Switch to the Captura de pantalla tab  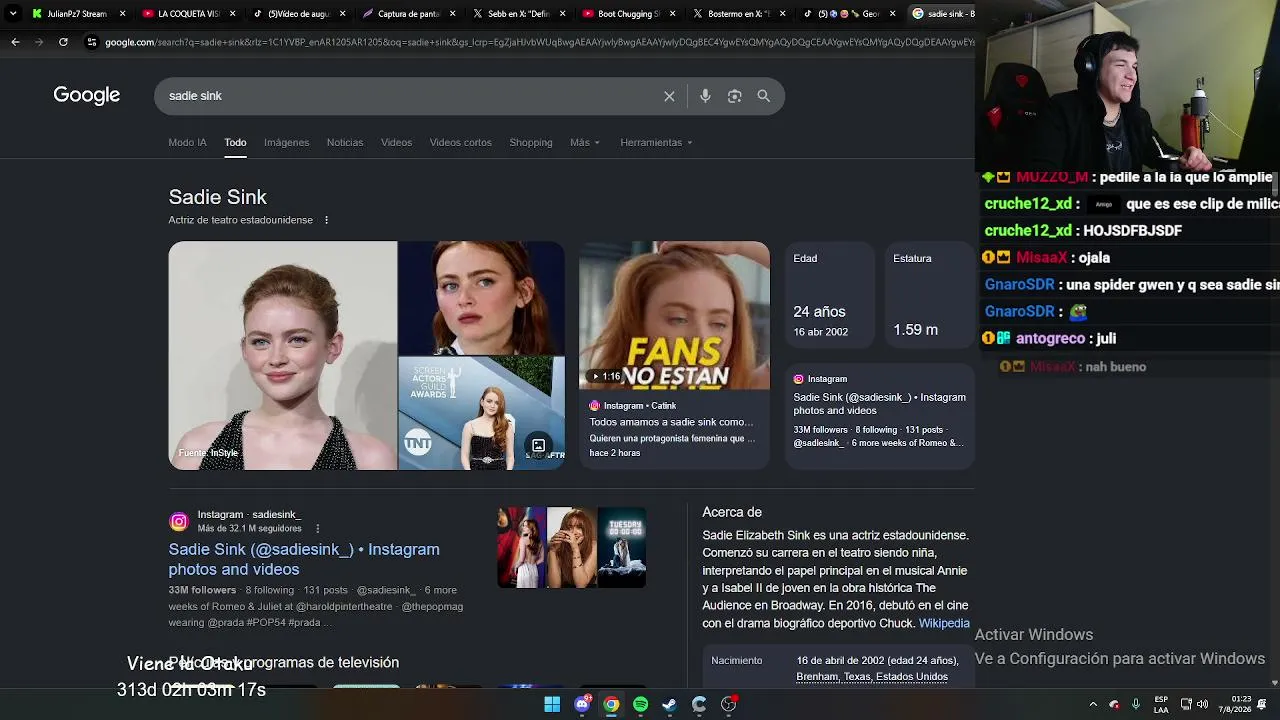407,14
